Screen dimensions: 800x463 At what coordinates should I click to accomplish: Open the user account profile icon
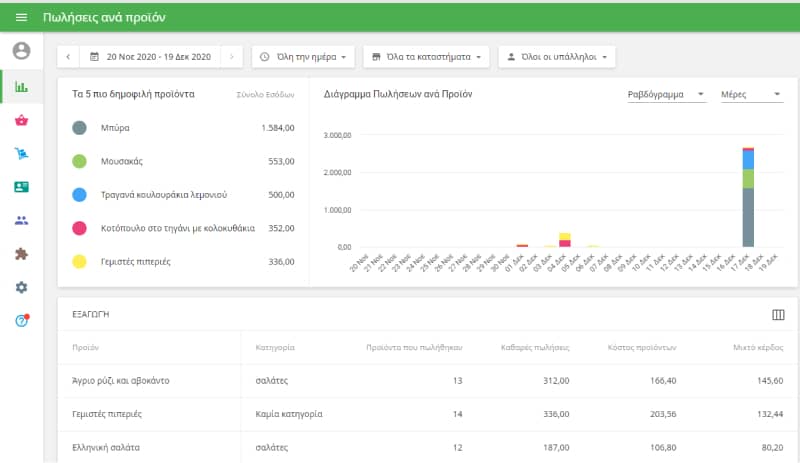tap(21, 51)
